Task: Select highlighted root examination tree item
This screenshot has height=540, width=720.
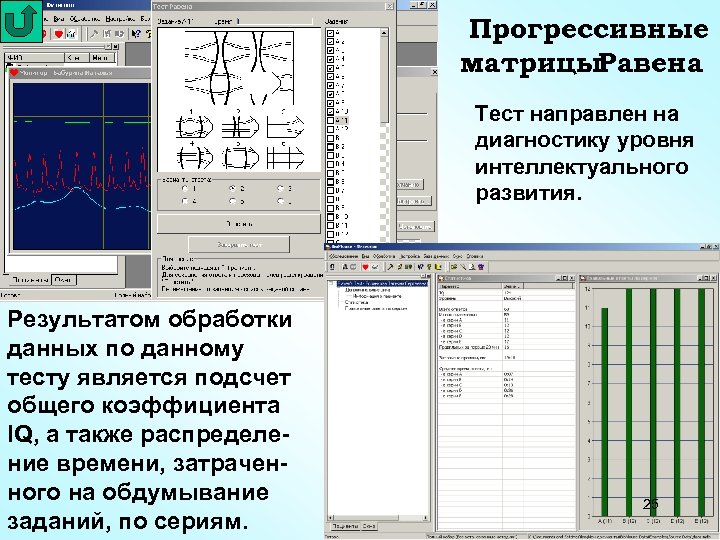Action: tap(382, 284)
